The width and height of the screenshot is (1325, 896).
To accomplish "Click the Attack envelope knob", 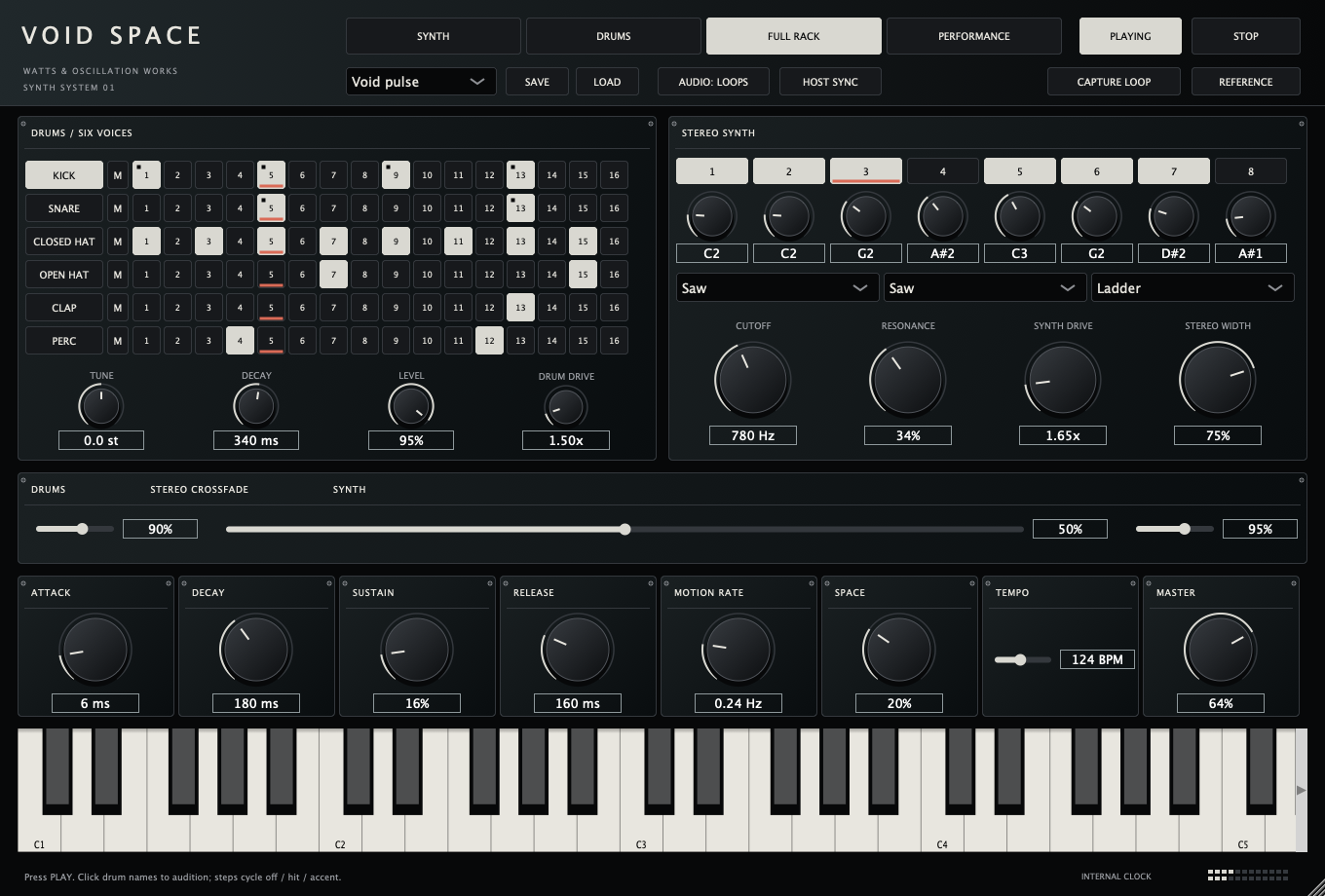I will click(x=95, y=650).
